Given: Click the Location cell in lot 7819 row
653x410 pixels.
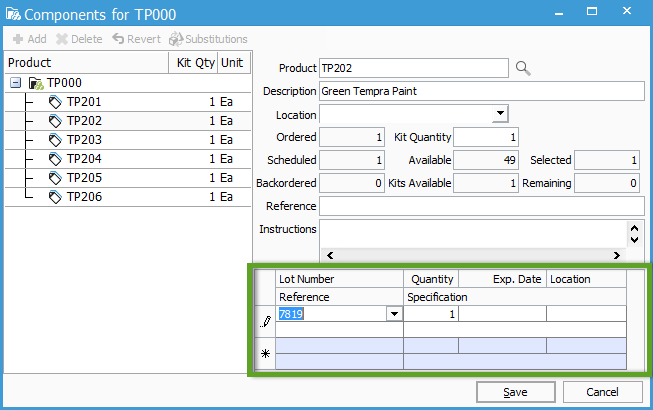Looking at the screenshot, I should click(586, 314).
